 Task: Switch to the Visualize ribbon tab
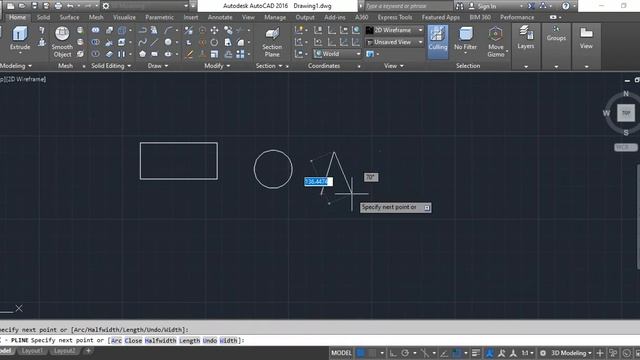click(124, 17)
